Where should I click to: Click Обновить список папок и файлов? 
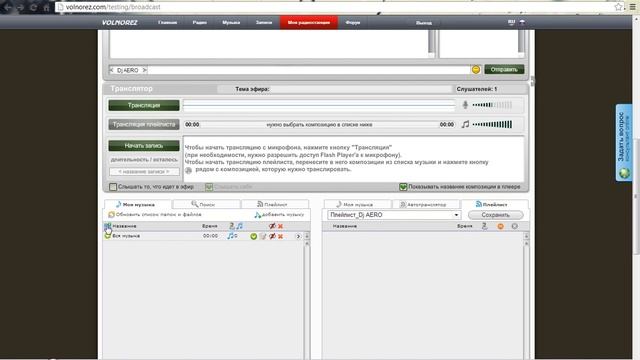click(x=155, y=214)
